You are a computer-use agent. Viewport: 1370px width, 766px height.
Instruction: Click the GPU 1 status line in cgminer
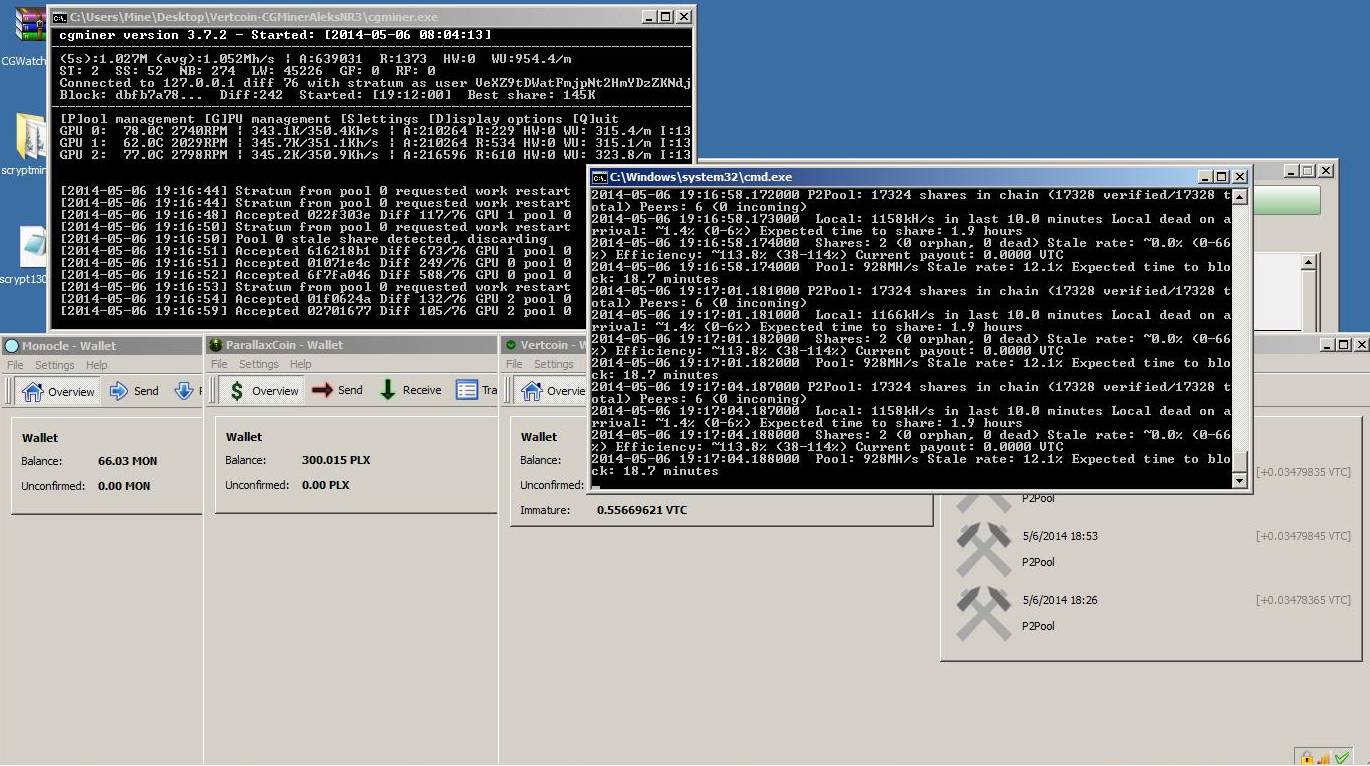pyautogui.click(x=375, y=143)
